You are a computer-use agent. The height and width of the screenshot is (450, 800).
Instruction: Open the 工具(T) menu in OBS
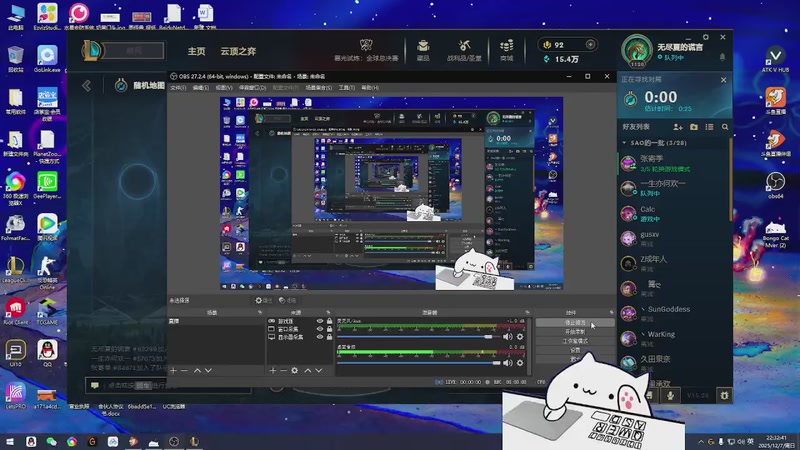pos(346,88)
